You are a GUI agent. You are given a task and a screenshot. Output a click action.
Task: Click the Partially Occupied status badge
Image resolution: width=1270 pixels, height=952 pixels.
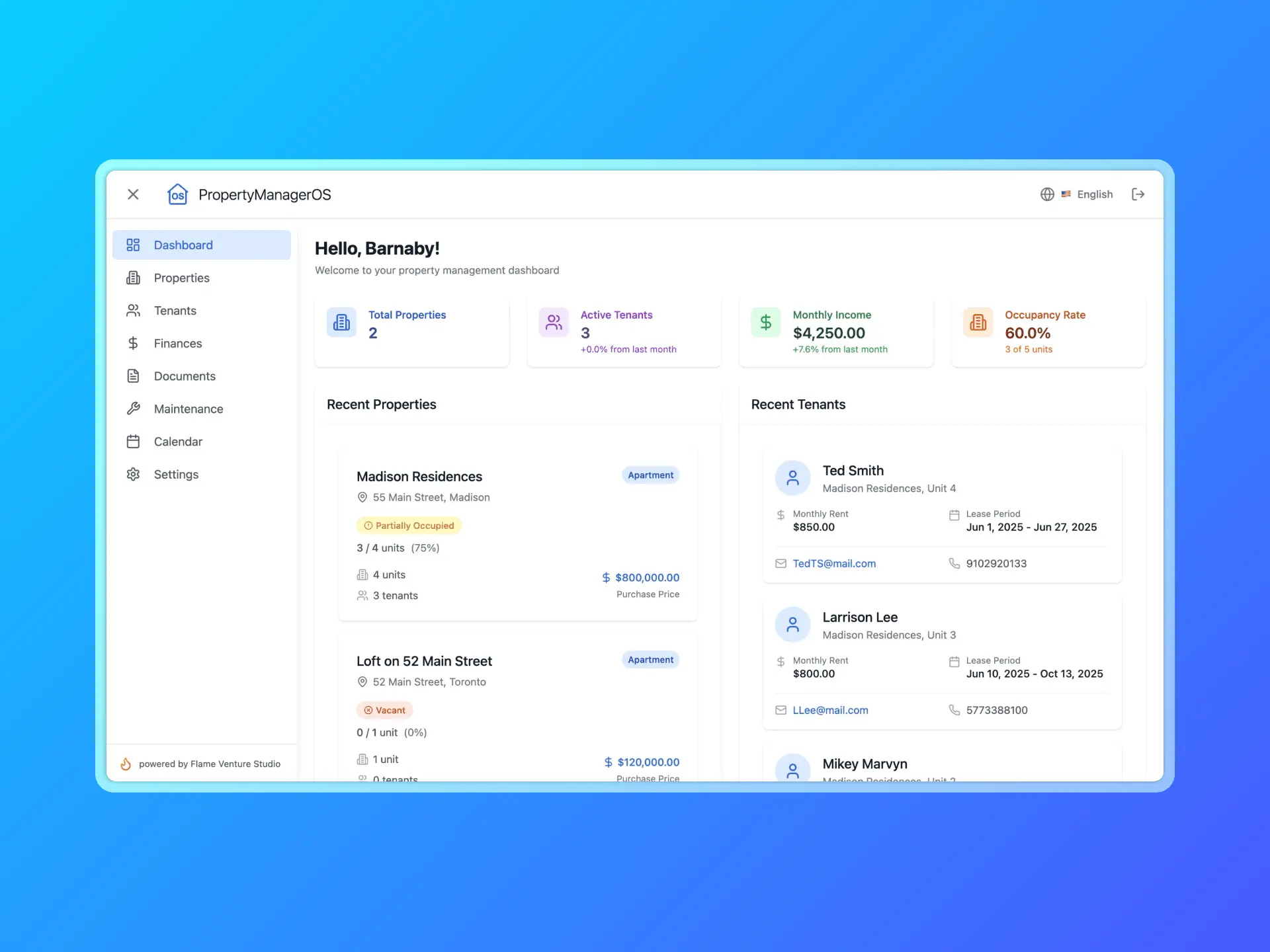(x=409, y=526)
